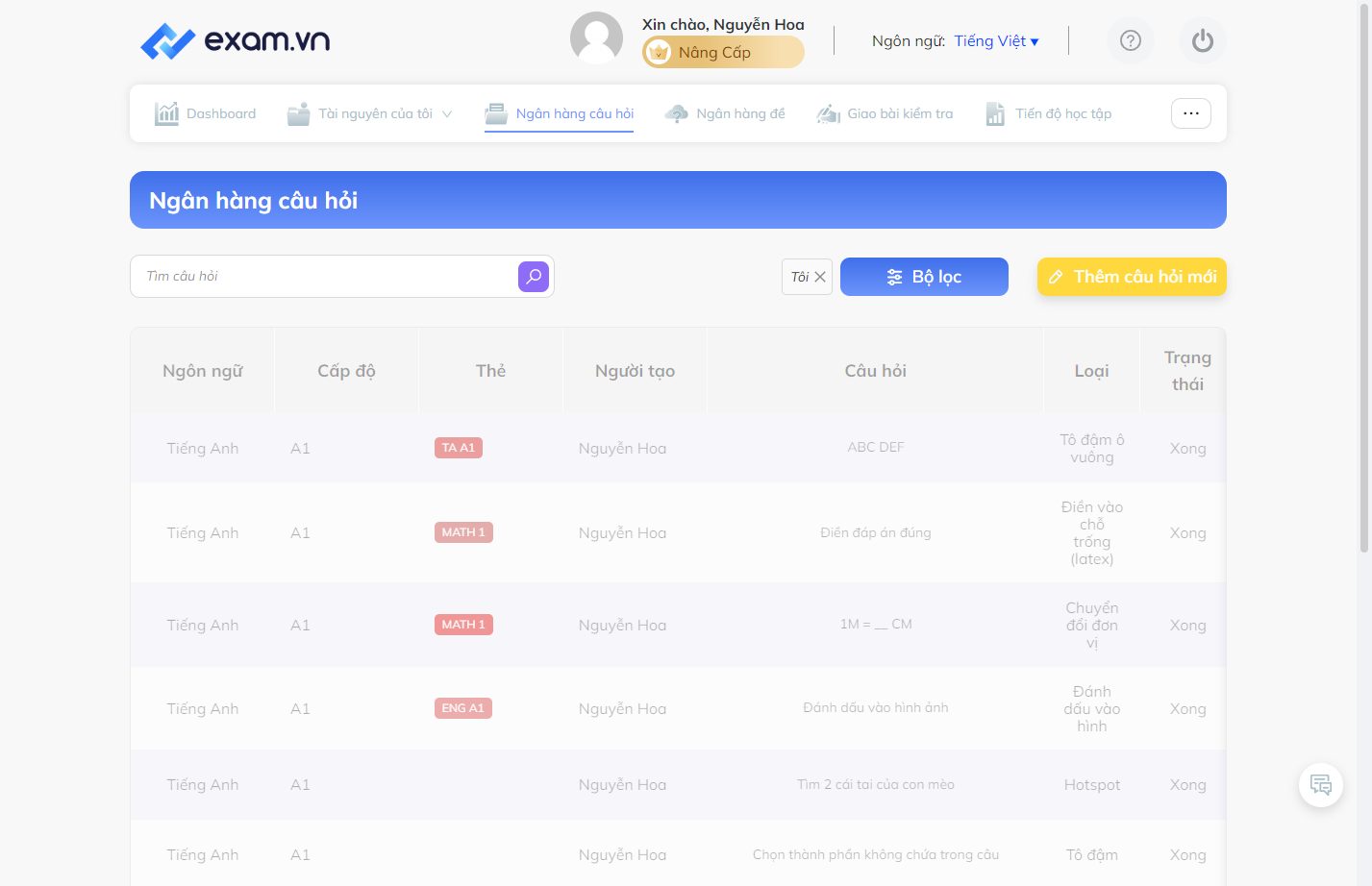Click the Tiến độ học tập report icon

coord(995,113)
